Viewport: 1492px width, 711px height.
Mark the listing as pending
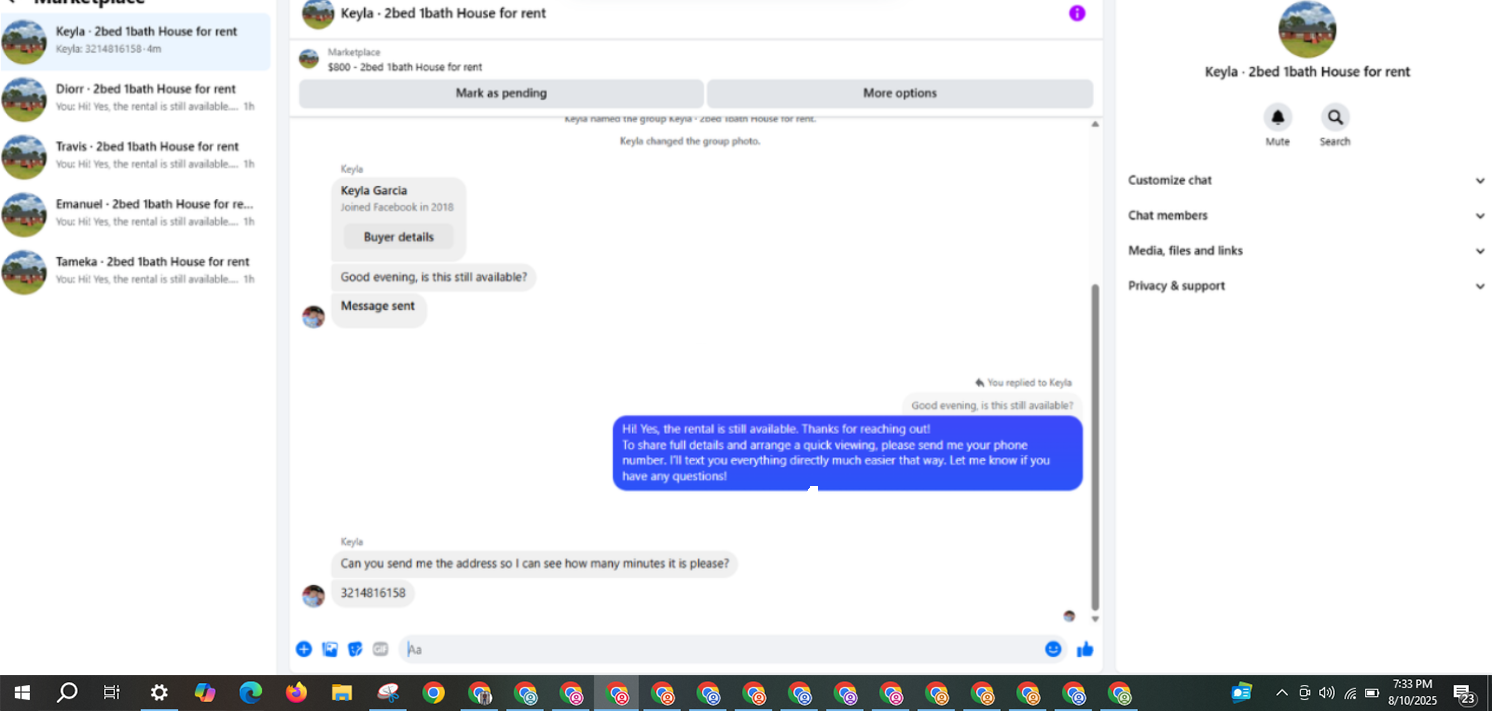pyautogui.click(x=501, y=93)
